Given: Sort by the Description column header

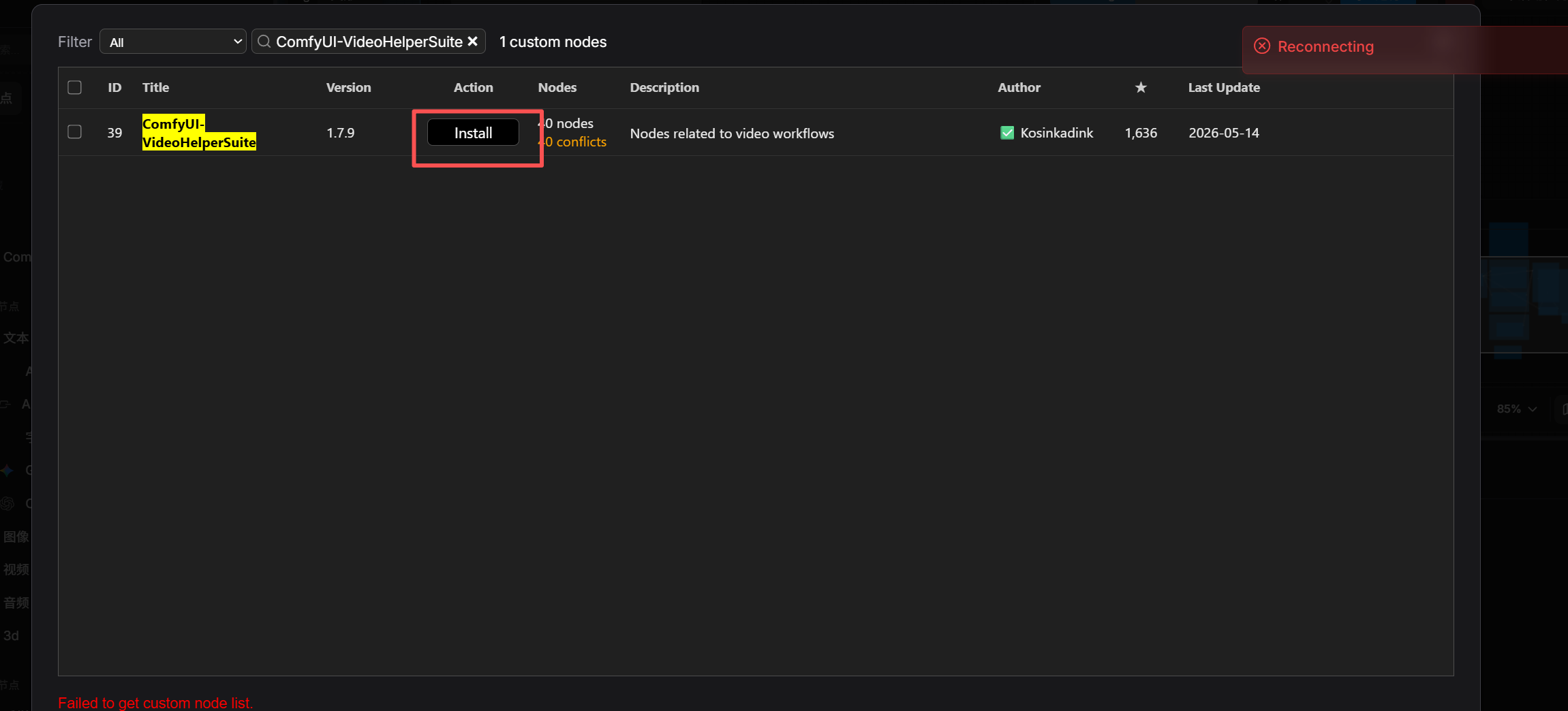Looking at the screenshot, I should 664,87.
